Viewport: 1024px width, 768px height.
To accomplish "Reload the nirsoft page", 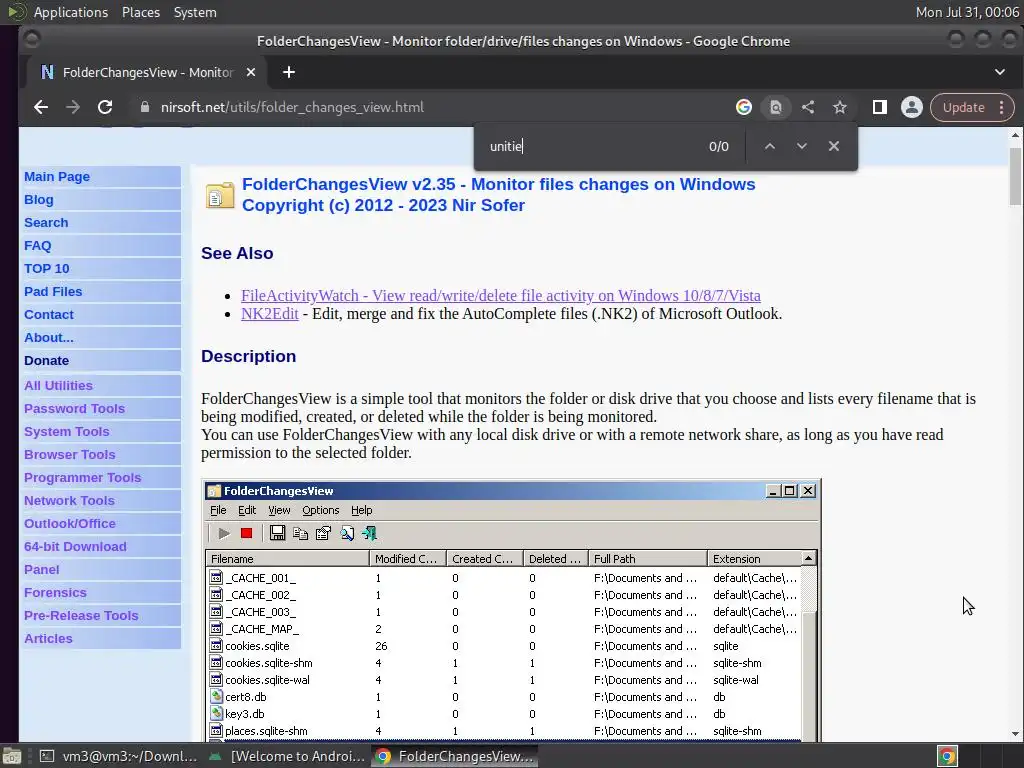I will click(x=105, y=107).
